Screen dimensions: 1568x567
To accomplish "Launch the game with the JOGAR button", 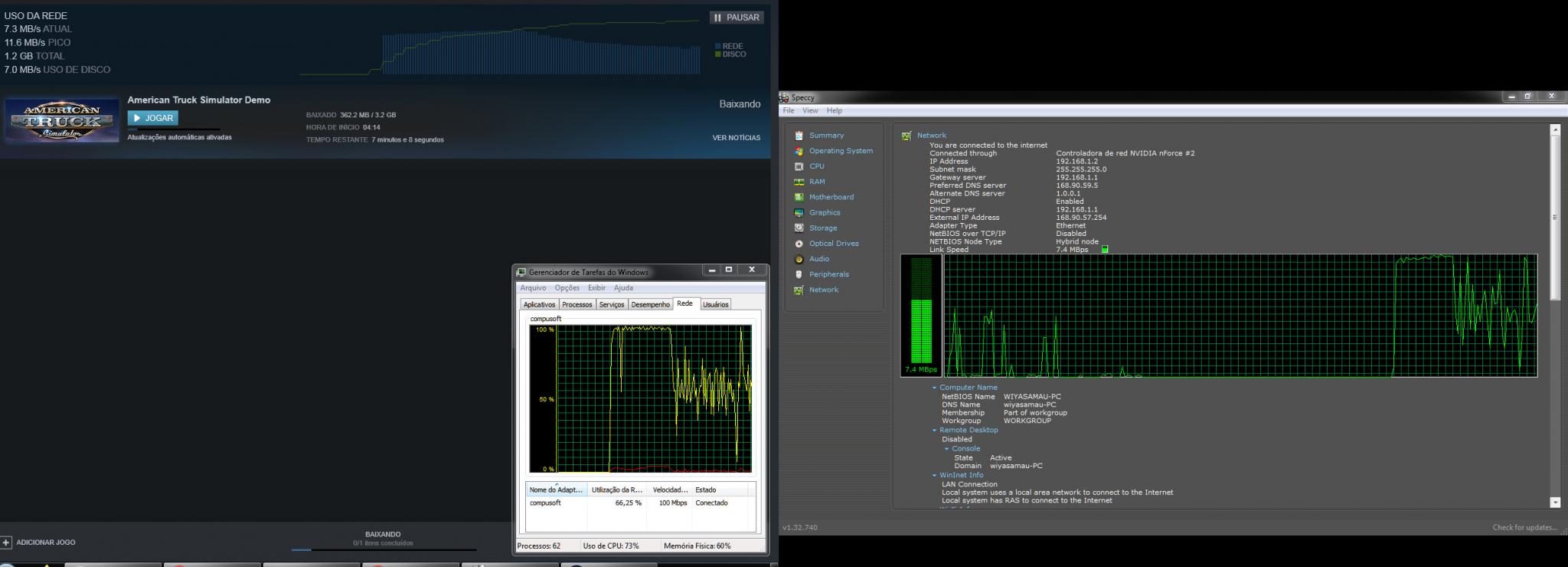I will (153, 118).
